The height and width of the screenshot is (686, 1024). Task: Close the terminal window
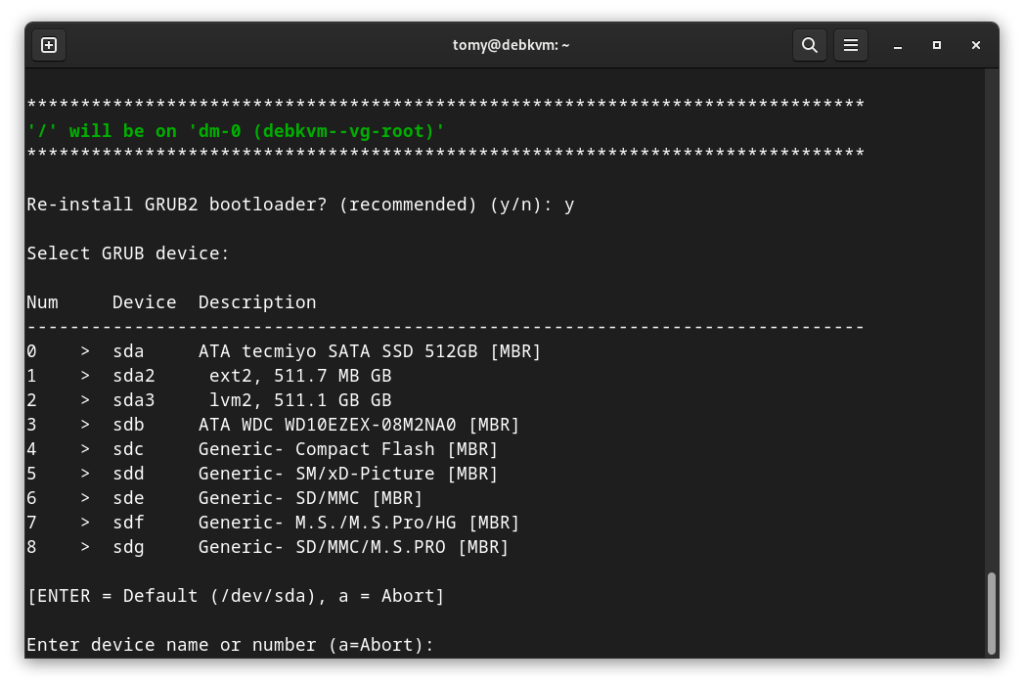976,45
